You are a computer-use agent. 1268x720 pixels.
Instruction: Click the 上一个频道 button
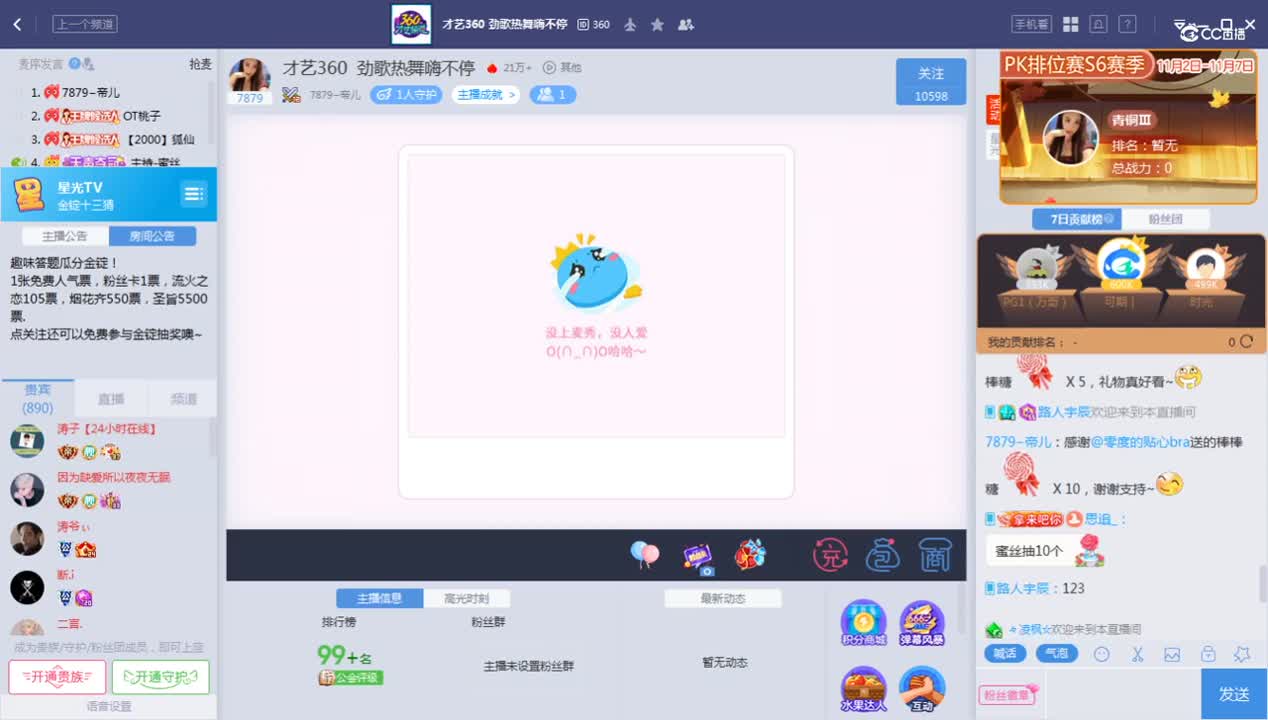pos(85,24)
